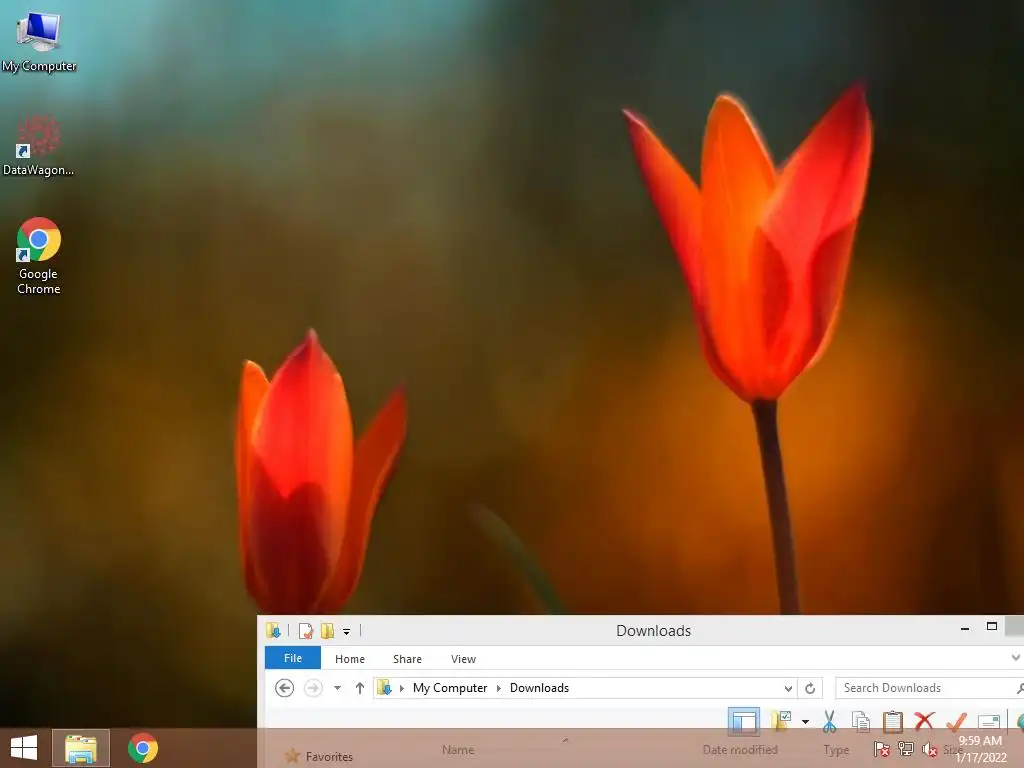Image resolution: width=1024 pixels, height=768 pixels.
Task: Switch to the Share ribbon tab
Action: click(408, 659)
